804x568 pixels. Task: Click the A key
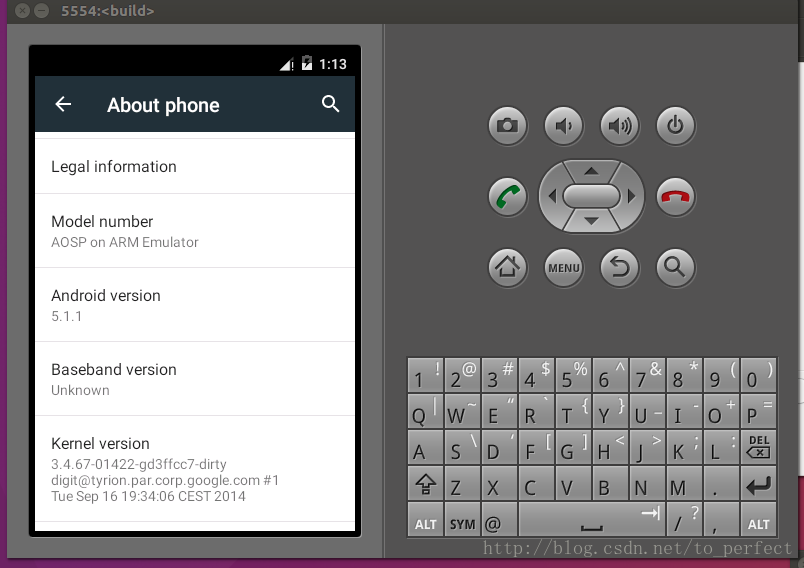[x=426, y=447]
